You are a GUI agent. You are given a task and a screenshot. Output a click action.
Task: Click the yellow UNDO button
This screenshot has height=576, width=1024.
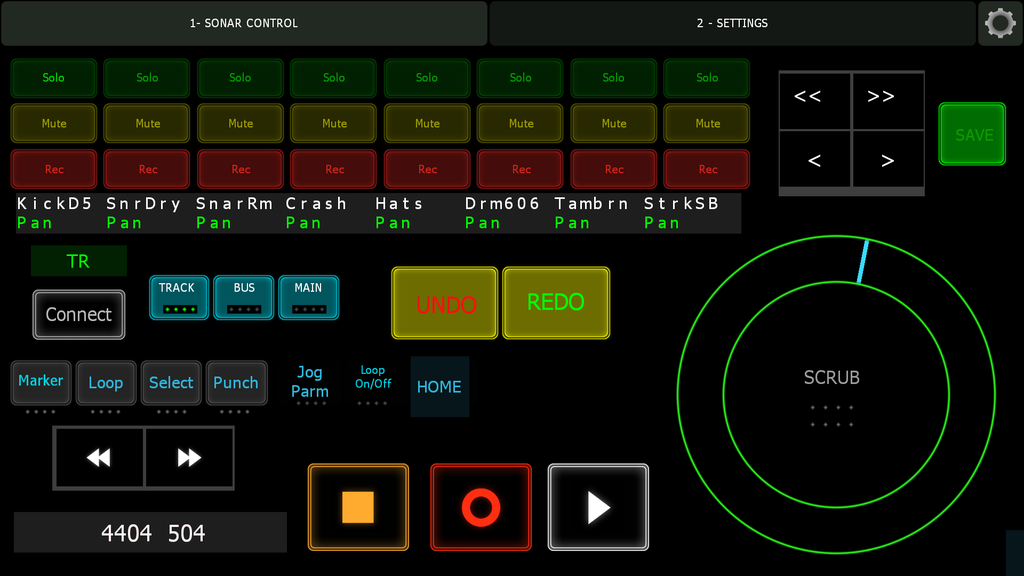pyautogui.click(x=445, y=303)
